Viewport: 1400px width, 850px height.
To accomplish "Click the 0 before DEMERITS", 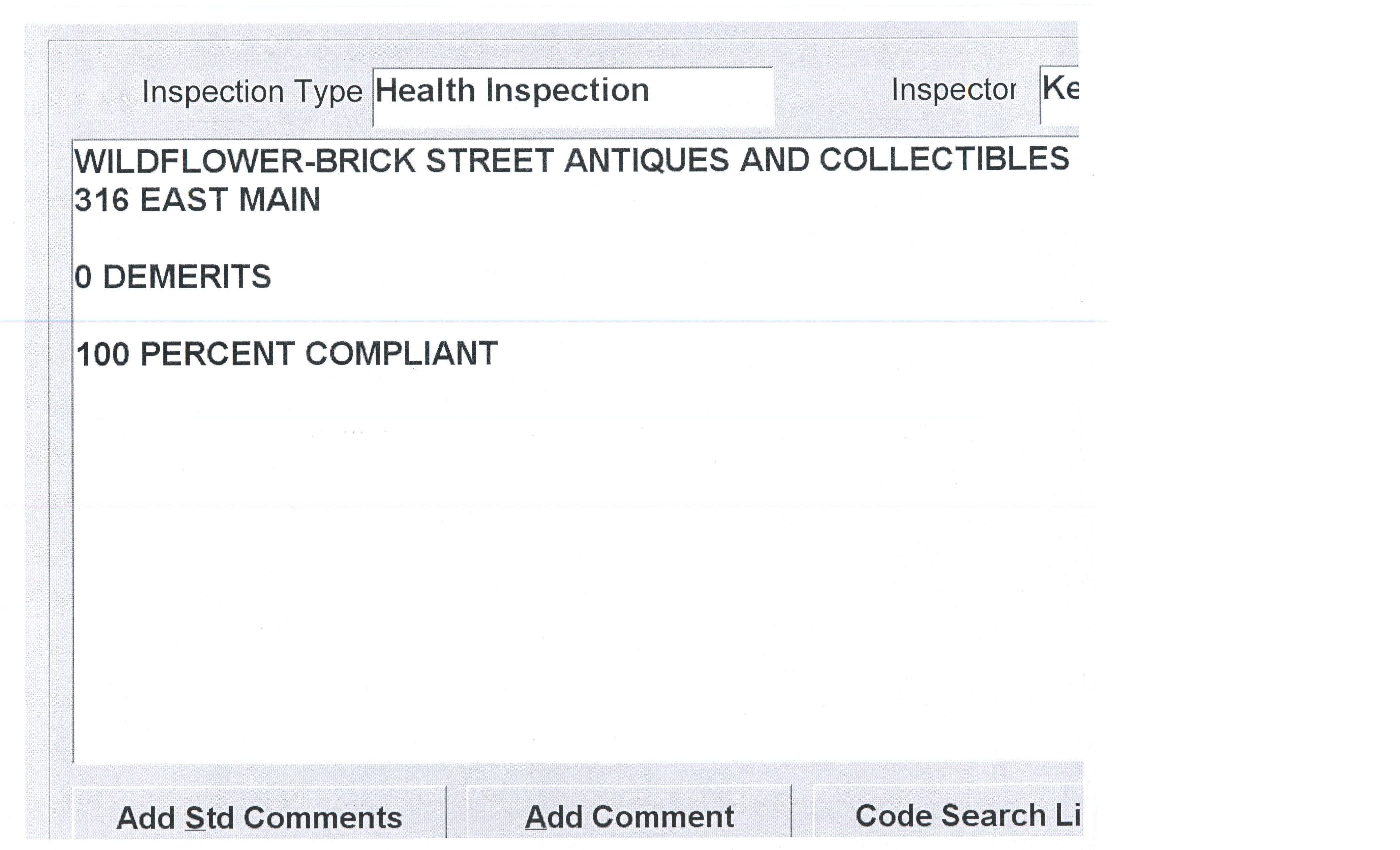I will (83, 277).
